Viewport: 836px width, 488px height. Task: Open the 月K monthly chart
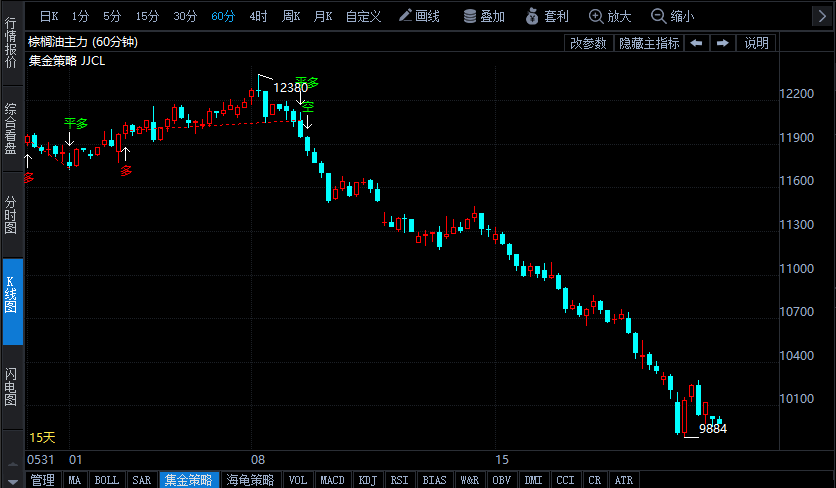(x=323, y=17)
